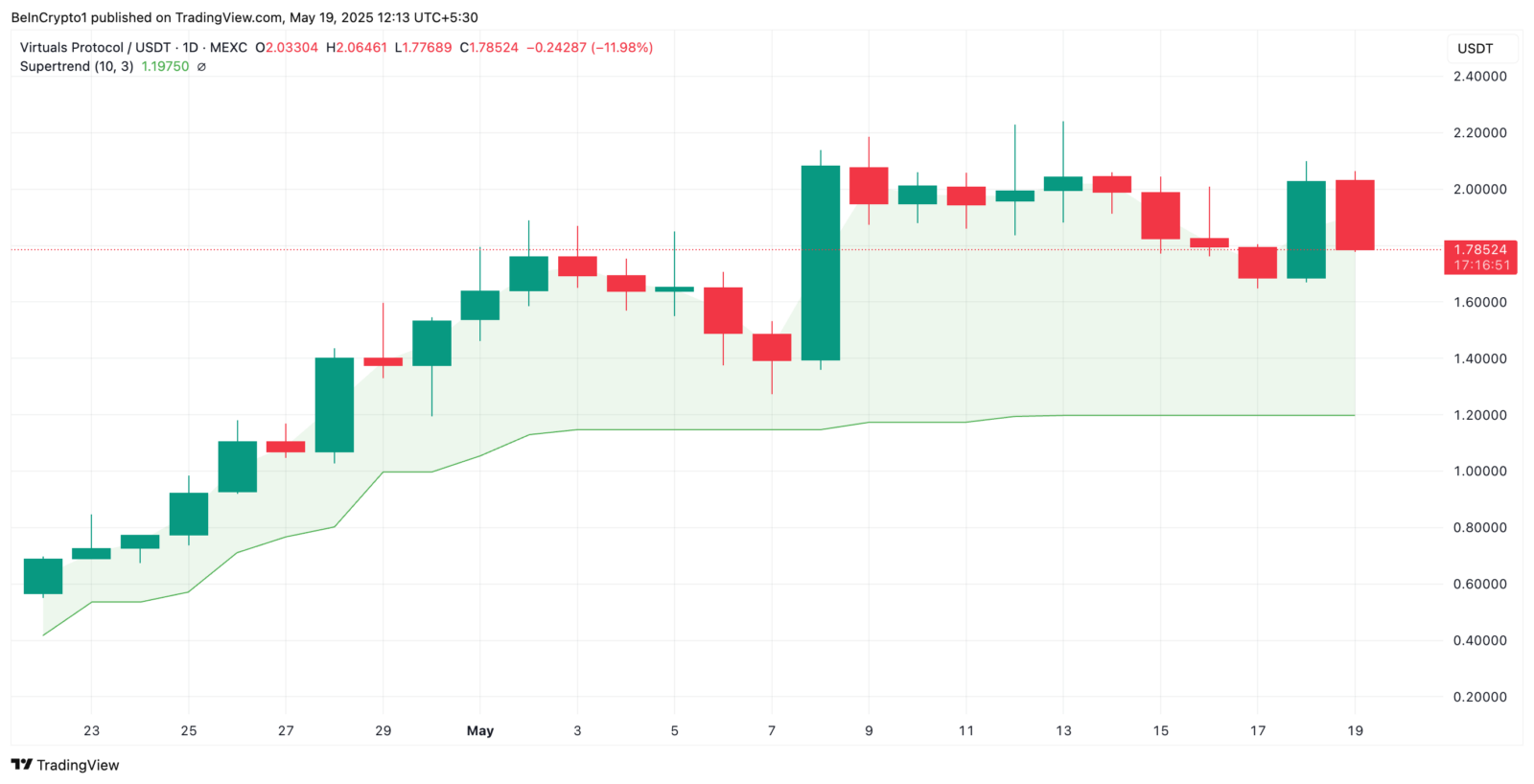
Task: Click the red May 6 candlestick
Action: (x=723, y=311)
